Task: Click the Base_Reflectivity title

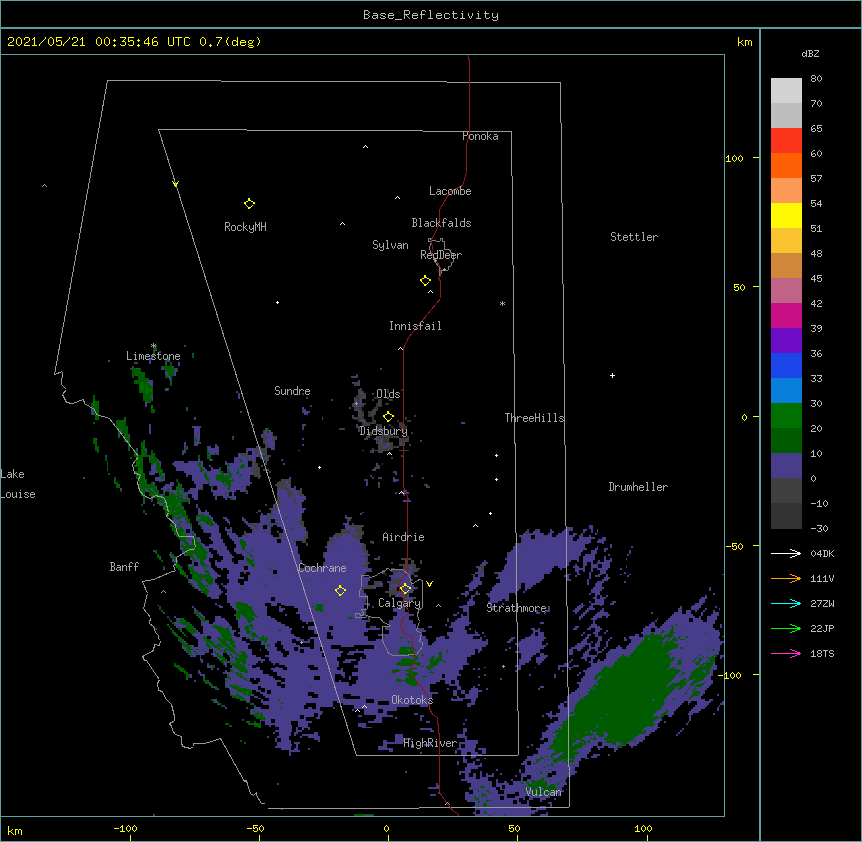Action: 431,15
